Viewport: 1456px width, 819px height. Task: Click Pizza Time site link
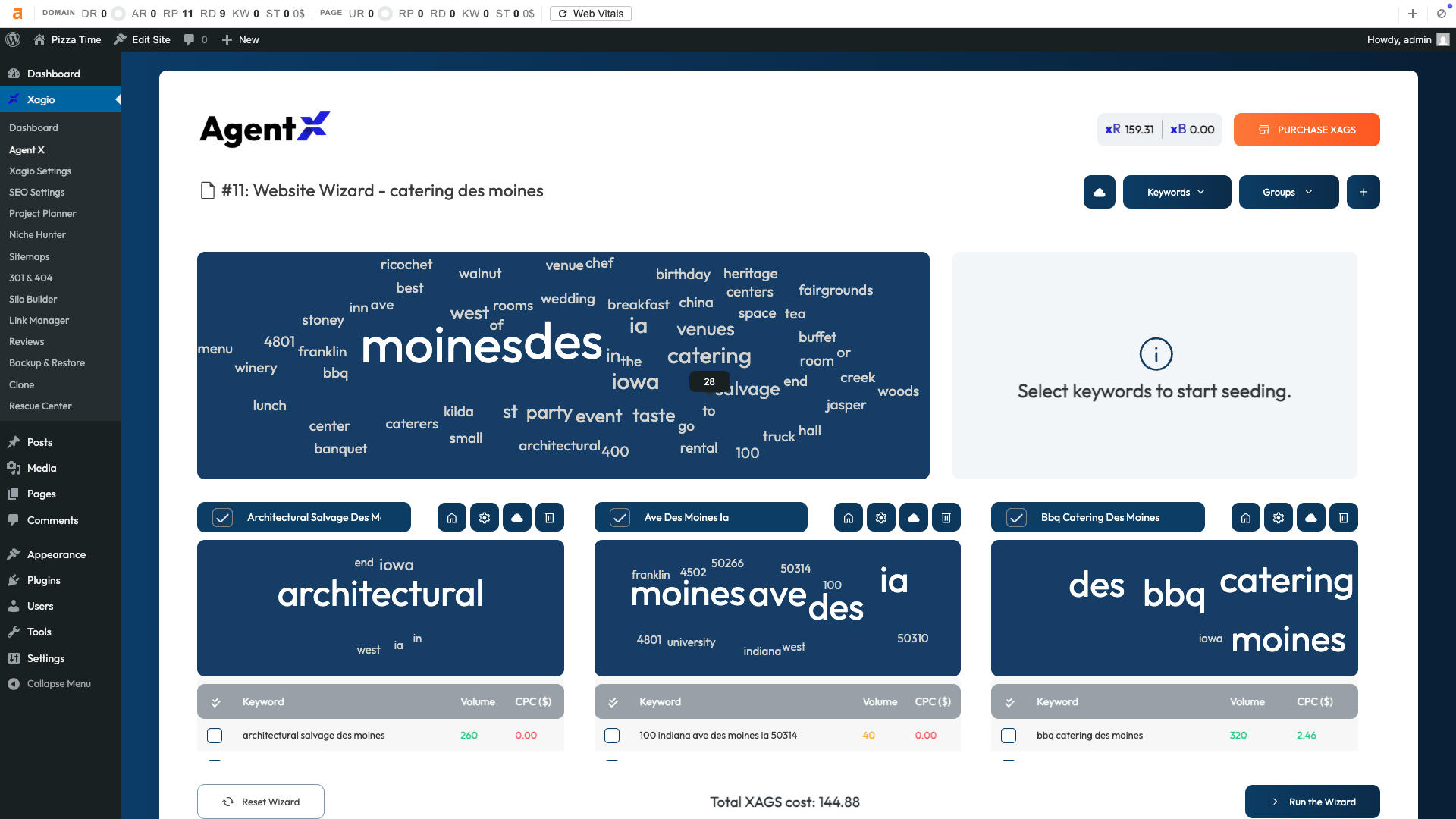pos(67,39)
